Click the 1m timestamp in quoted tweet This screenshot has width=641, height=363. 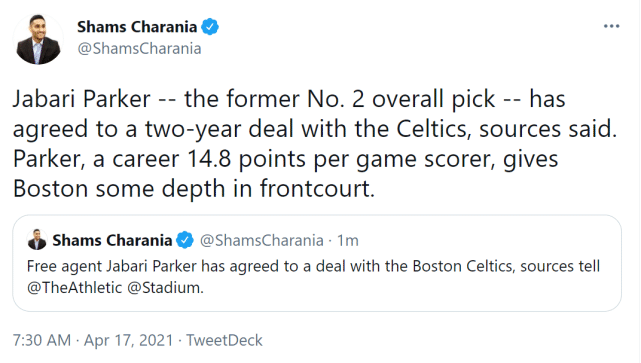click(x=347, y=240)
